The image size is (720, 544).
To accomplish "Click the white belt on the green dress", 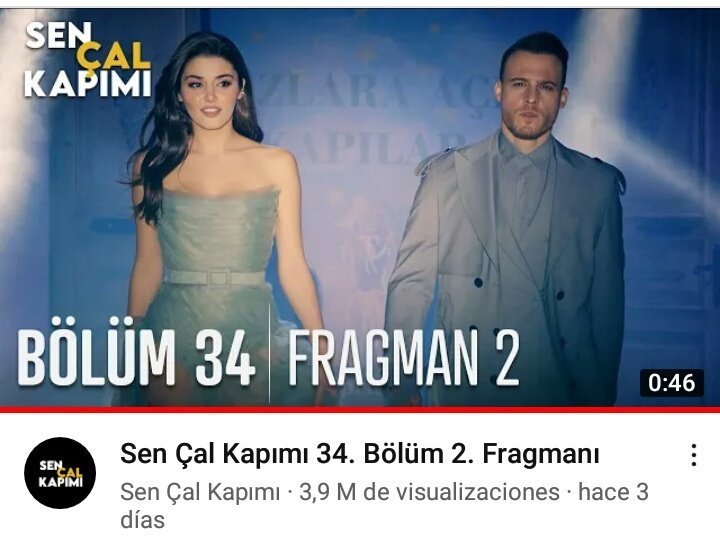I will click(x=214, y=278).
